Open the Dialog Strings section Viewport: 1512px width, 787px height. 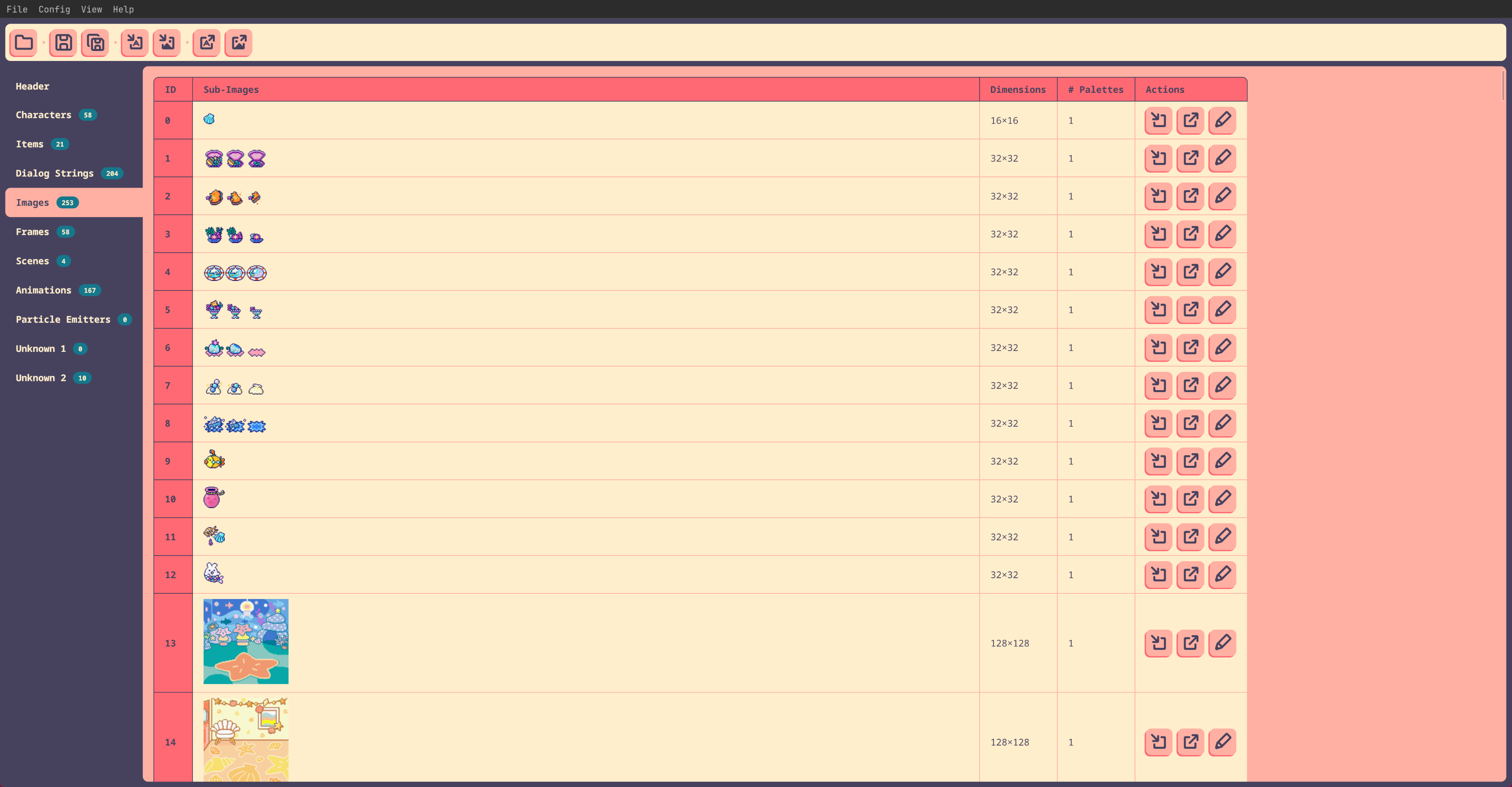click(x=74, y=174)
